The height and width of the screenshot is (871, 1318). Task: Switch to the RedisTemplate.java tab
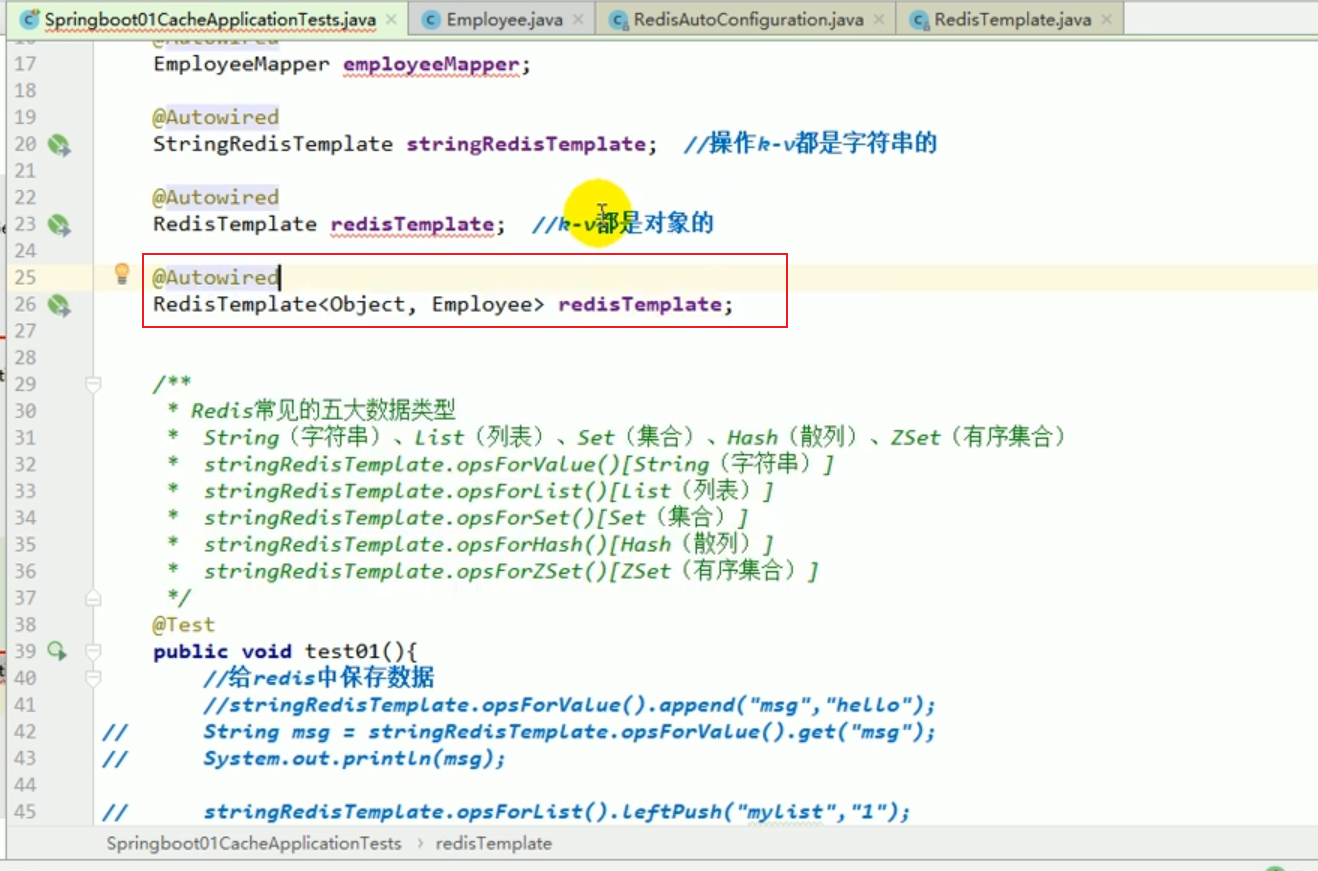pos(1010,18)
